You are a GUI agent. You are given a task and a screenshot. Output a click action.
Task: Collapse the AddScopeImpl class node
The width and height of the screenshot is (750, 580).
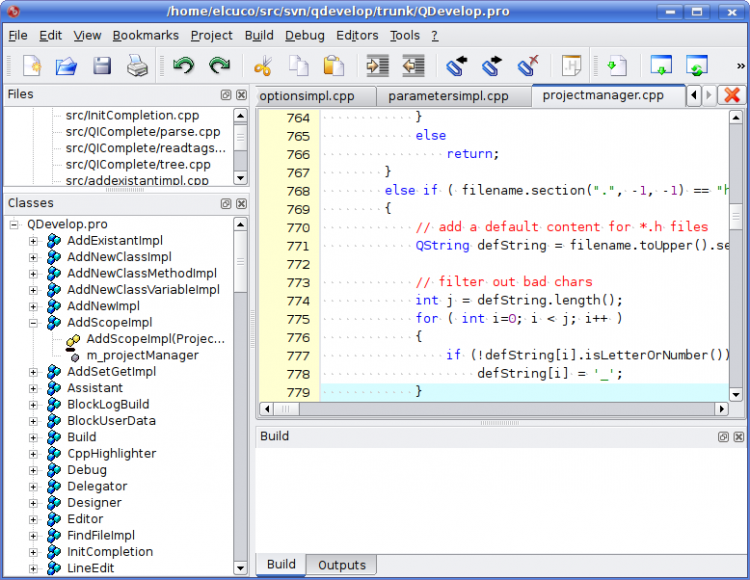click(x=33, y=323)
